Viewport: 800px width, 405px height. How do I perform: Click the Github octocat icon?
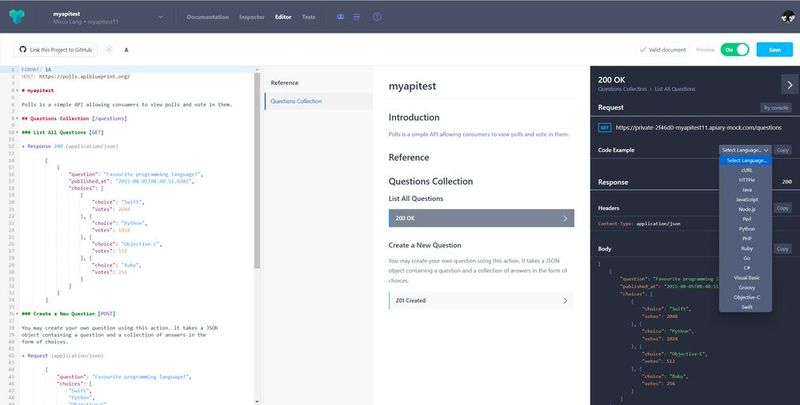pos(22,49)
